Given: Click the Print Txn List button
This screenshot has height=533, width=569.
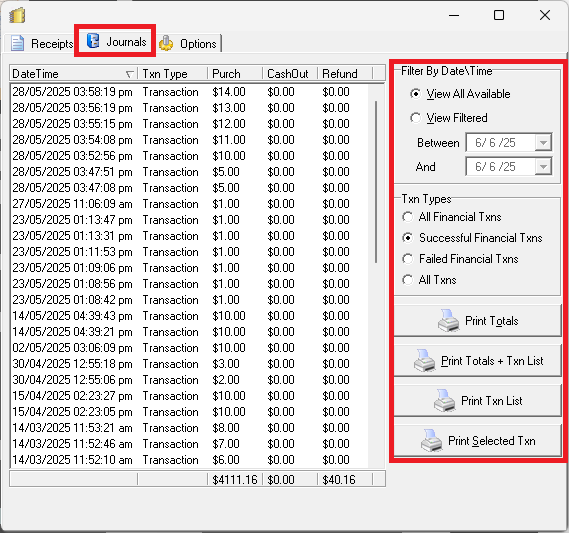Looking at the screenshot, I should click(x=478, y=401).
